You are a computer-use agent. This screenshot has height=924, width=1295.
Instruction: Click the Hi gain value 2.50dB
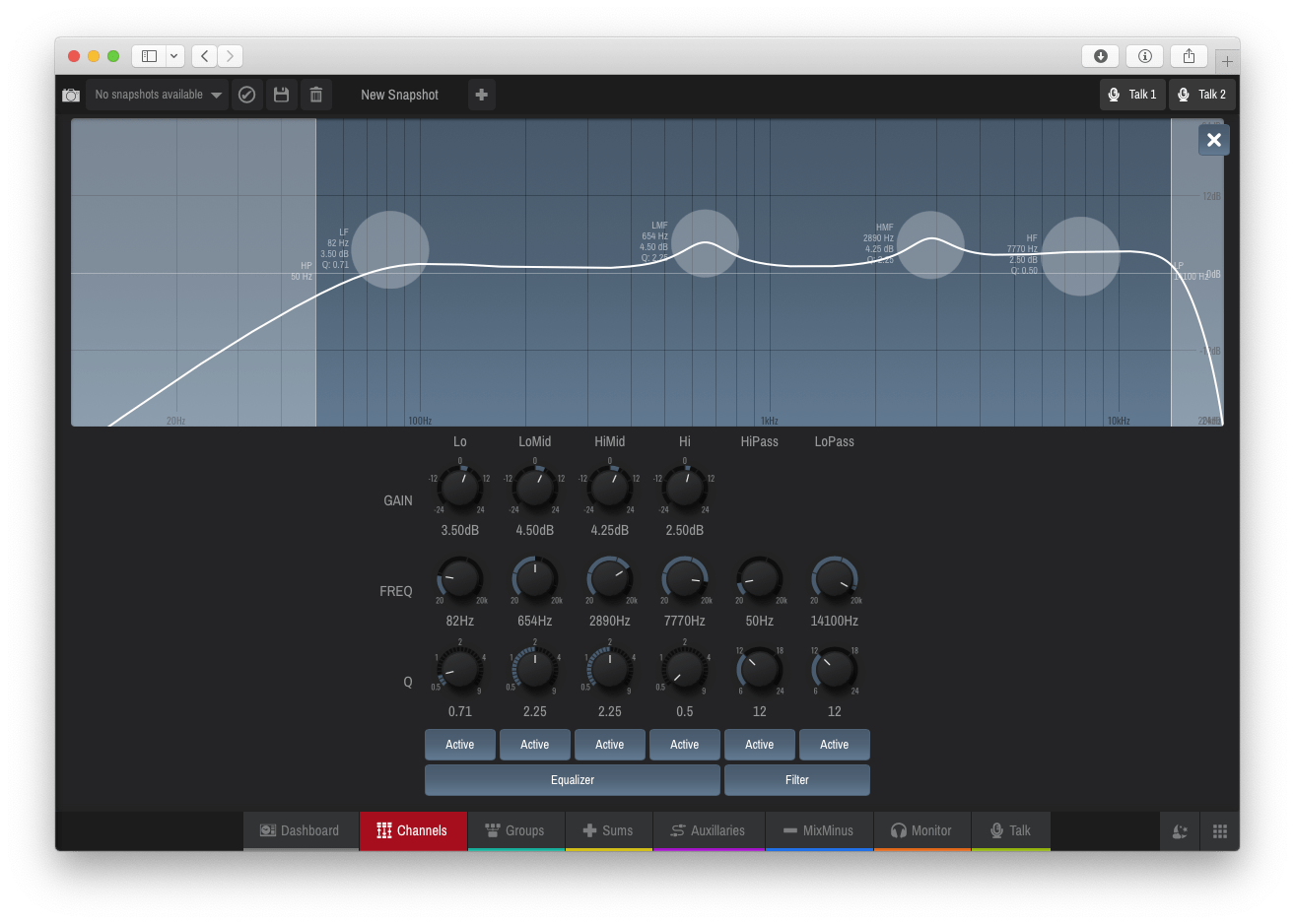(685, 530)
